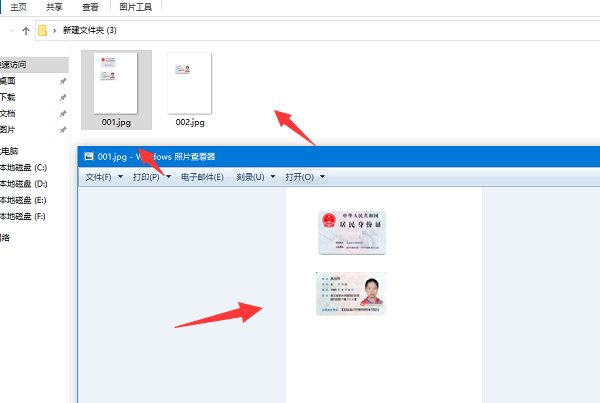600x403 pixels.
Task: Expand the 文件(F) dropdown arrow
Action: pos(121,176)
